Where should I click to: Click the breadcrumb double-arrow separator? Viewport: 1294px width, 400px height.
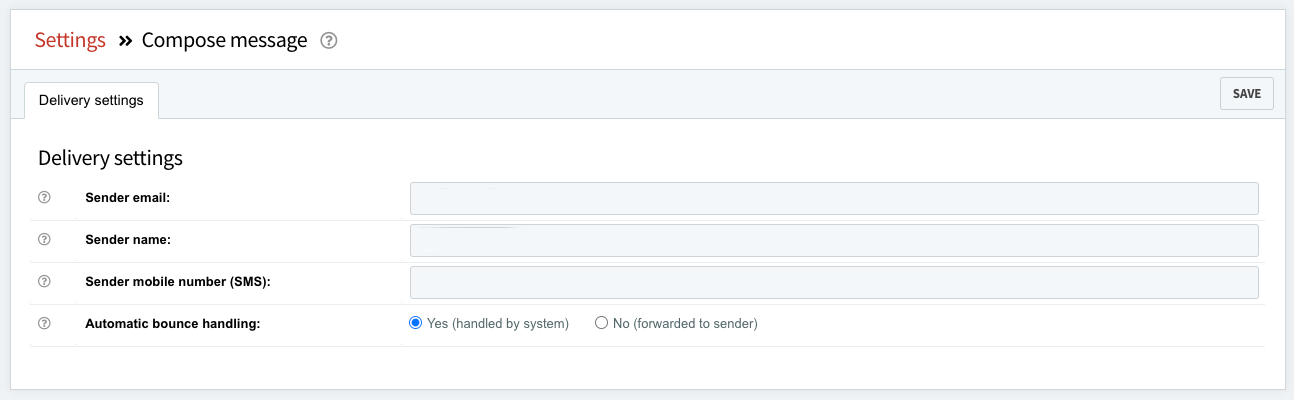[x=125, y=41]
